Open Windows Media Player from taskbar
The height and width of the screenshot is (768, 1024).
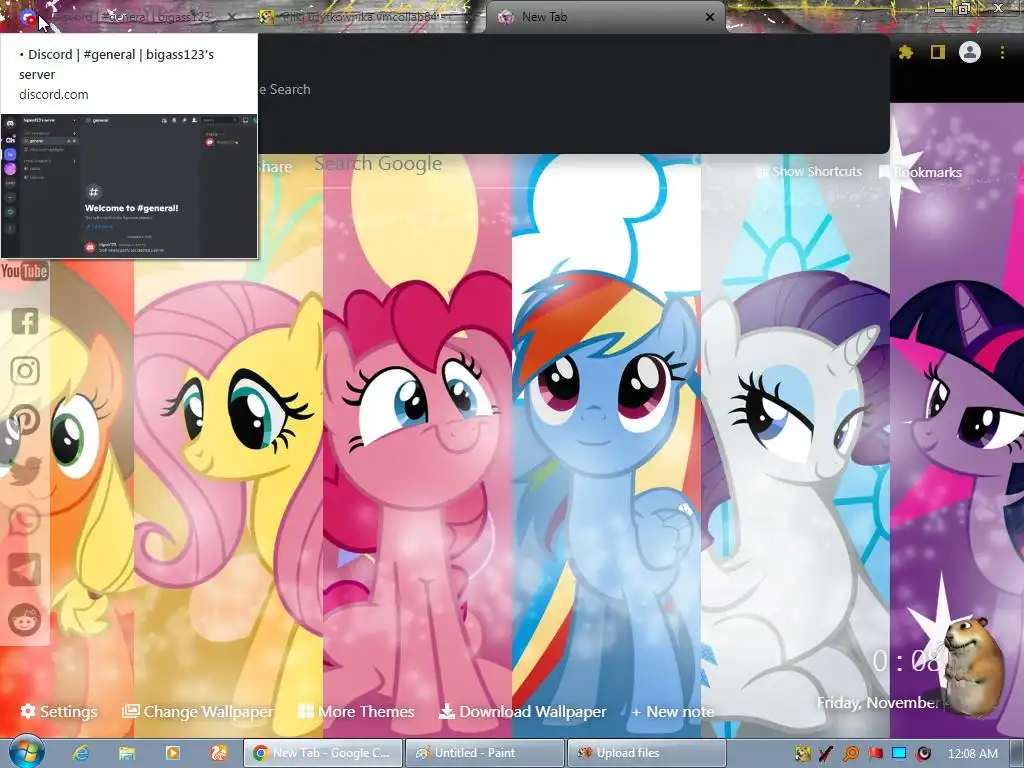(172, 753)
